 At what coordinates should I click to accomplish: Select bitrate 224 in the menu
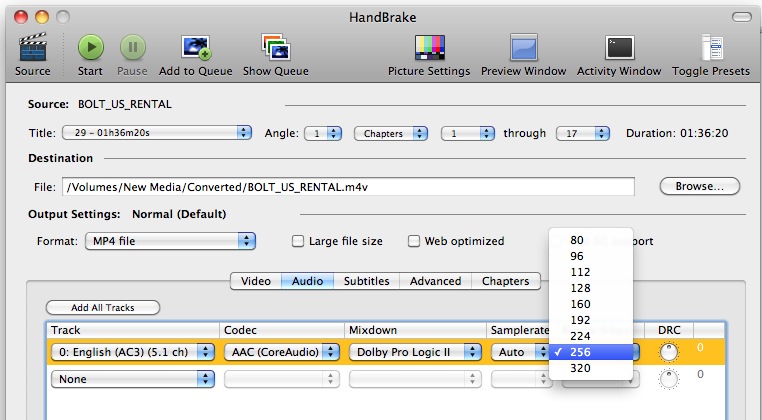(x=591, y=336)
